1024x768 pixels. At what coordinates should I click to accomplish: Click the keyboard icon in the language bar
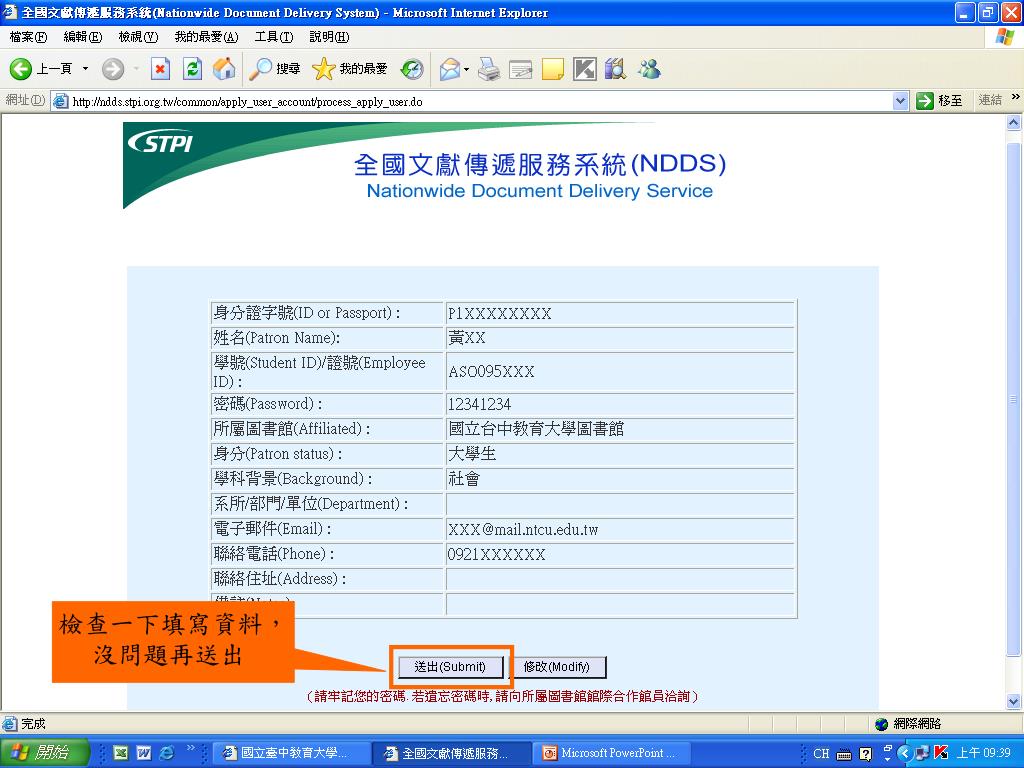pyautogui.click(x=844, y=755)
